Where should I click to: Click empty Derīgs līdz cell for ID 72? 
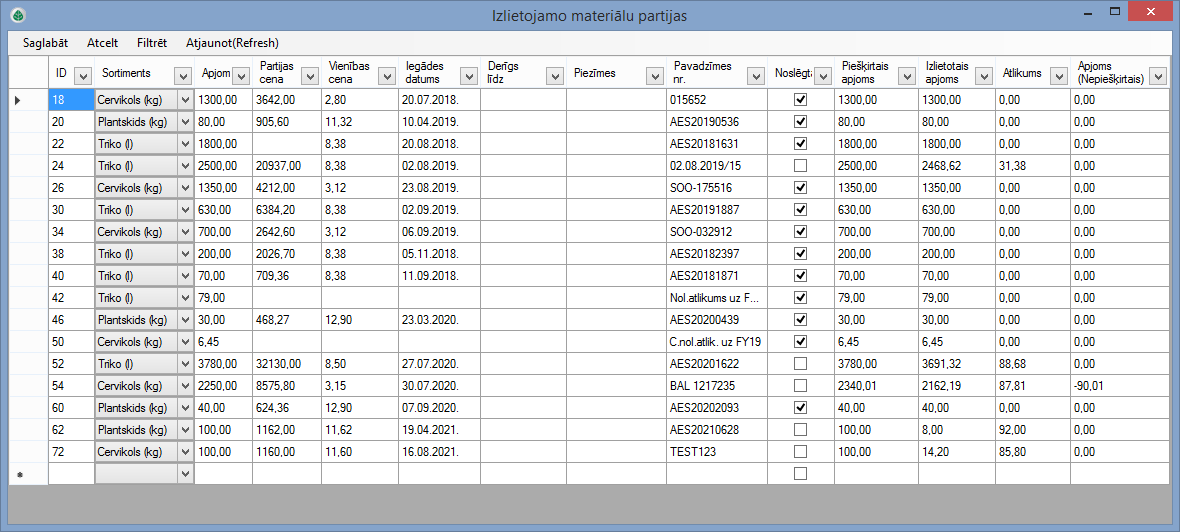tap(523, 451)
